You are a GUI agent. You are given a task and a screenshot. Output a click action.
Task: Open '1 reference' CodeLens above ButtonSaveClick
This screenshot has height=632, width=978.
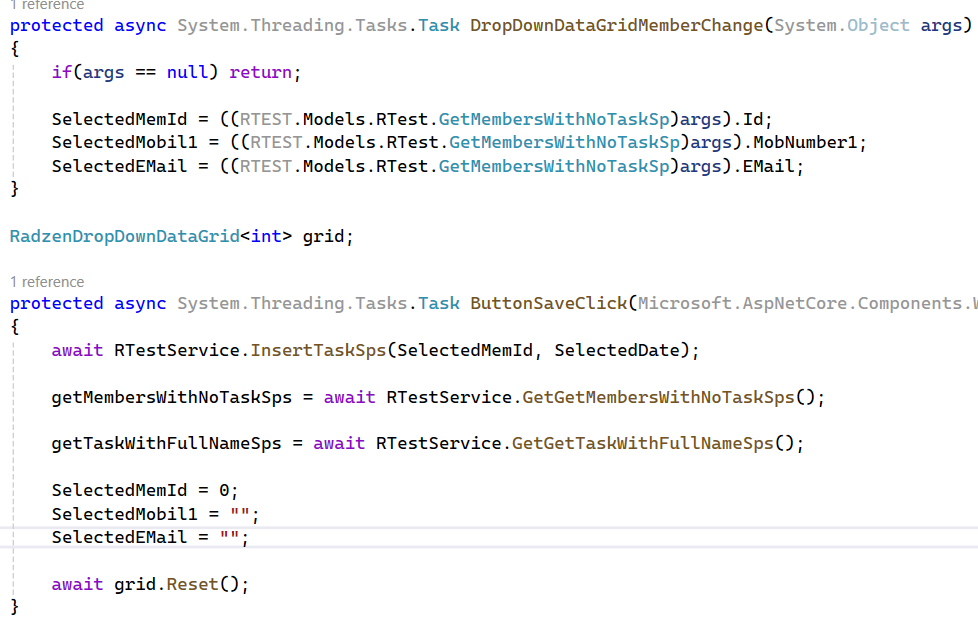[47, 282]
